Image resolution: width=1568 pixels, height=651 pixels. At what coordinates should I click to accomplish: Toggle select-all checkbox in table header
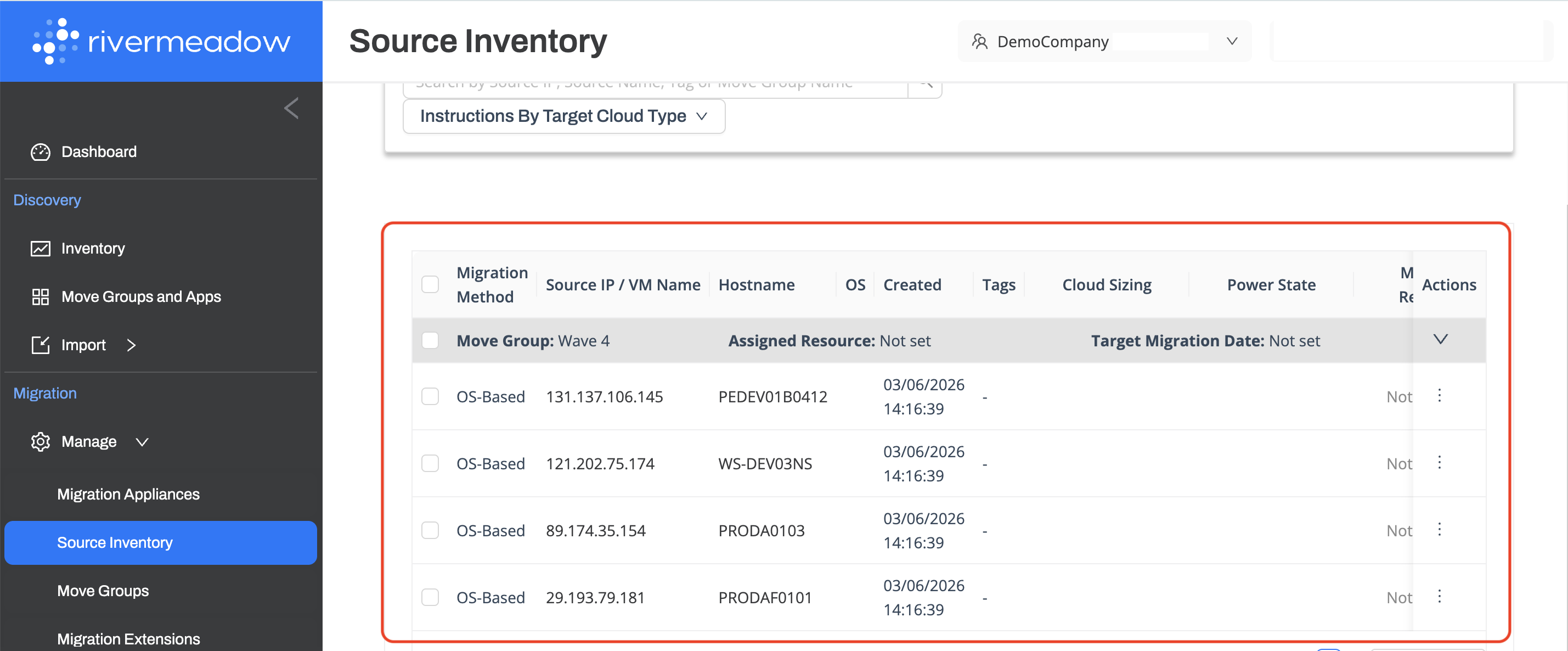point(430,284)
